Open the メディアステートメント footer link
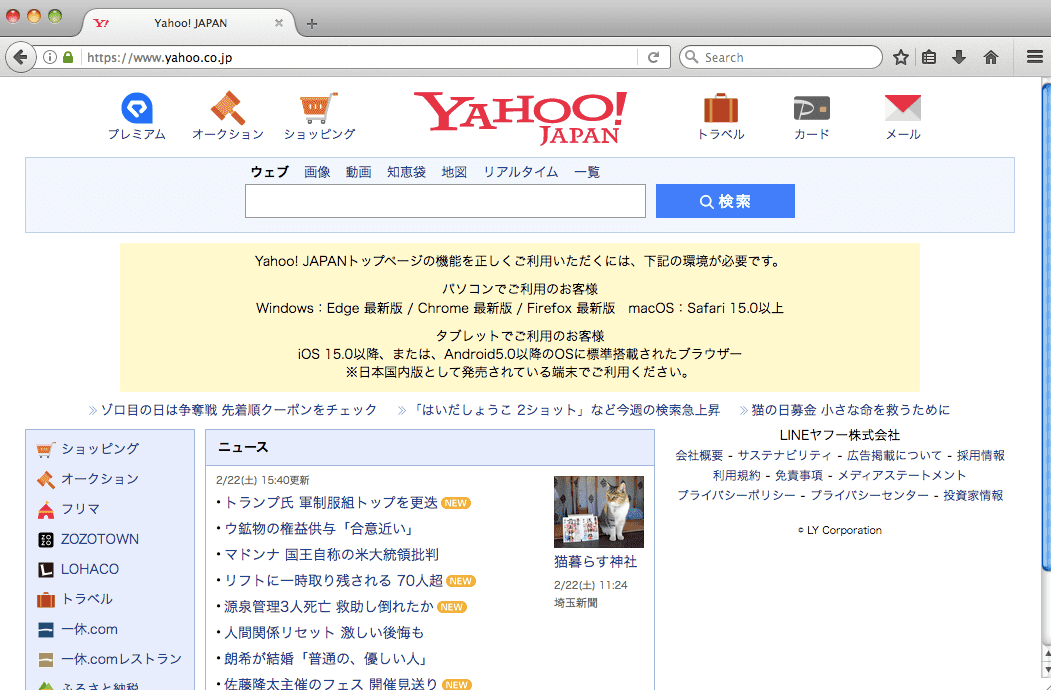Screen dimensions: 1051x690 [902, 475]
